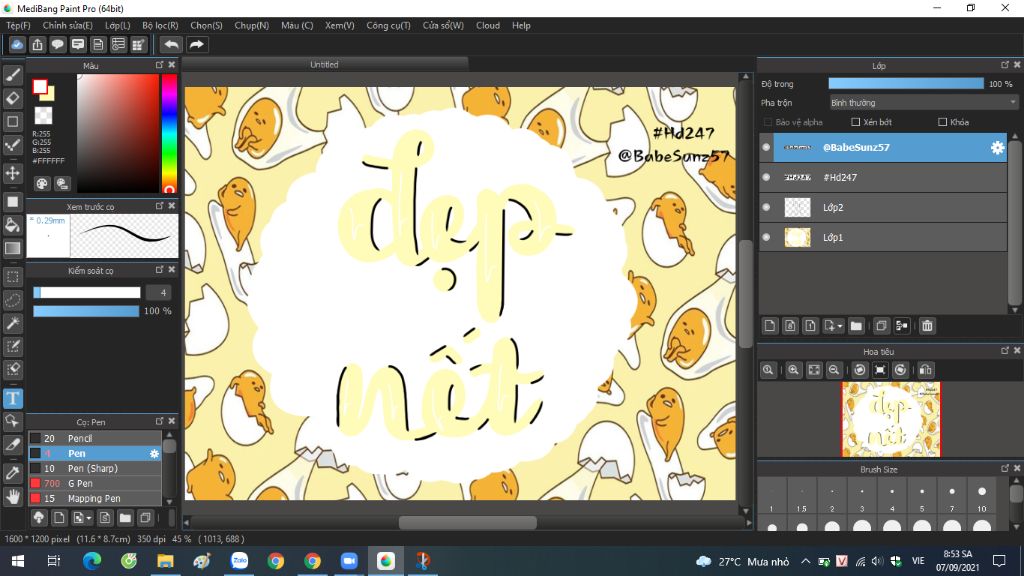Activate the Text tool
The width and height of the screenshot is (1024, 576).
tap(12, 398)
